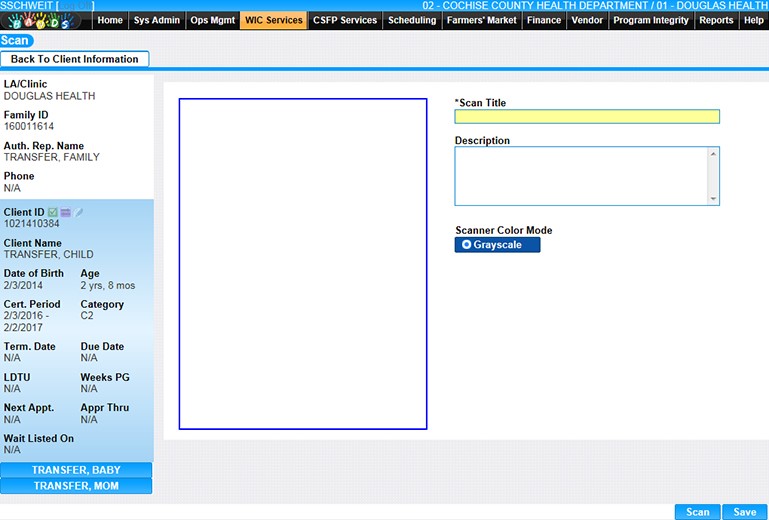Switch to family member TRANSFER, MOM

coord(76,486)
